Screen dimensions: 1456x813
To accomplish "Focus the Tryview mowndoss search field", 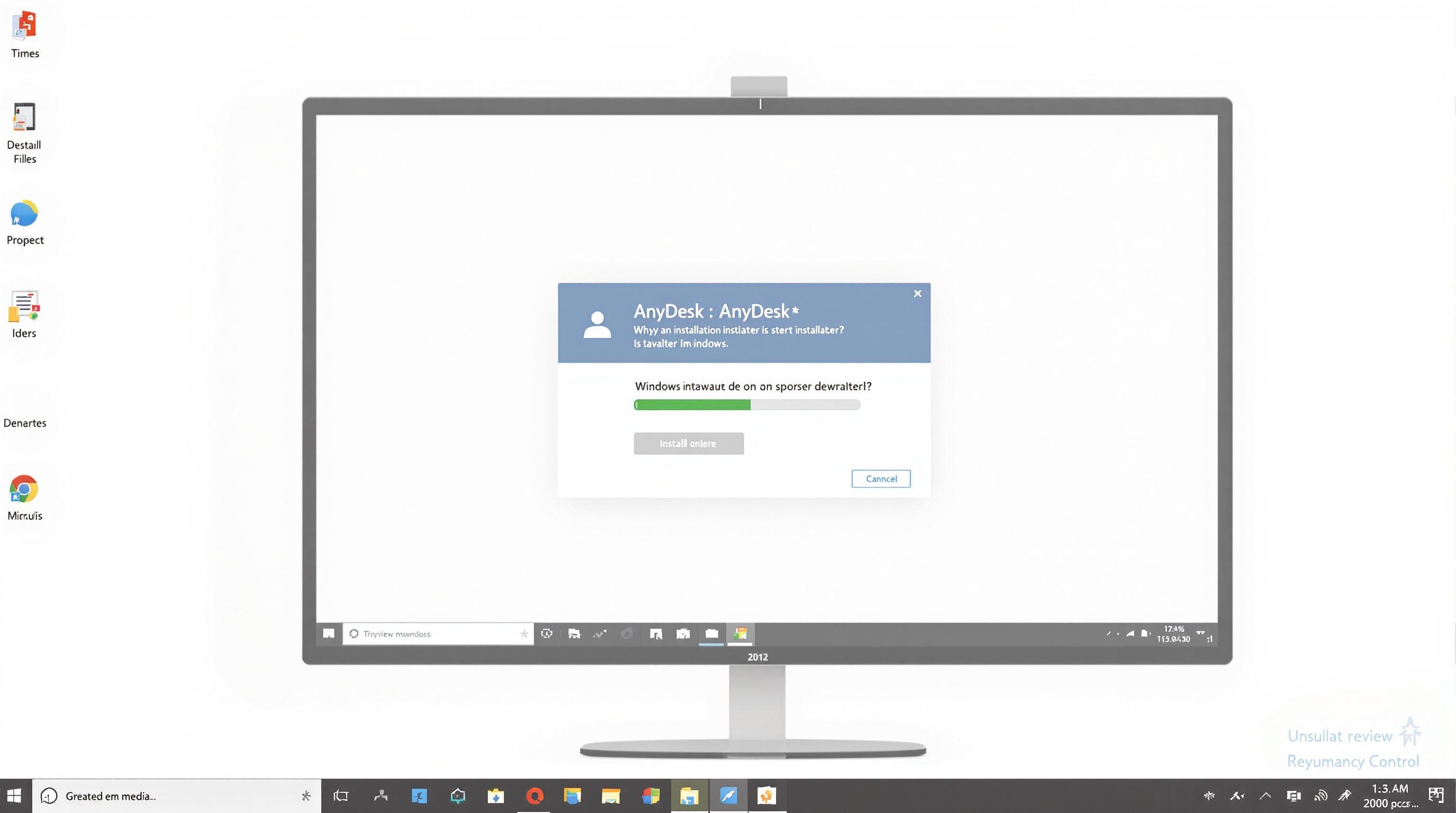I will coord(438,634).
